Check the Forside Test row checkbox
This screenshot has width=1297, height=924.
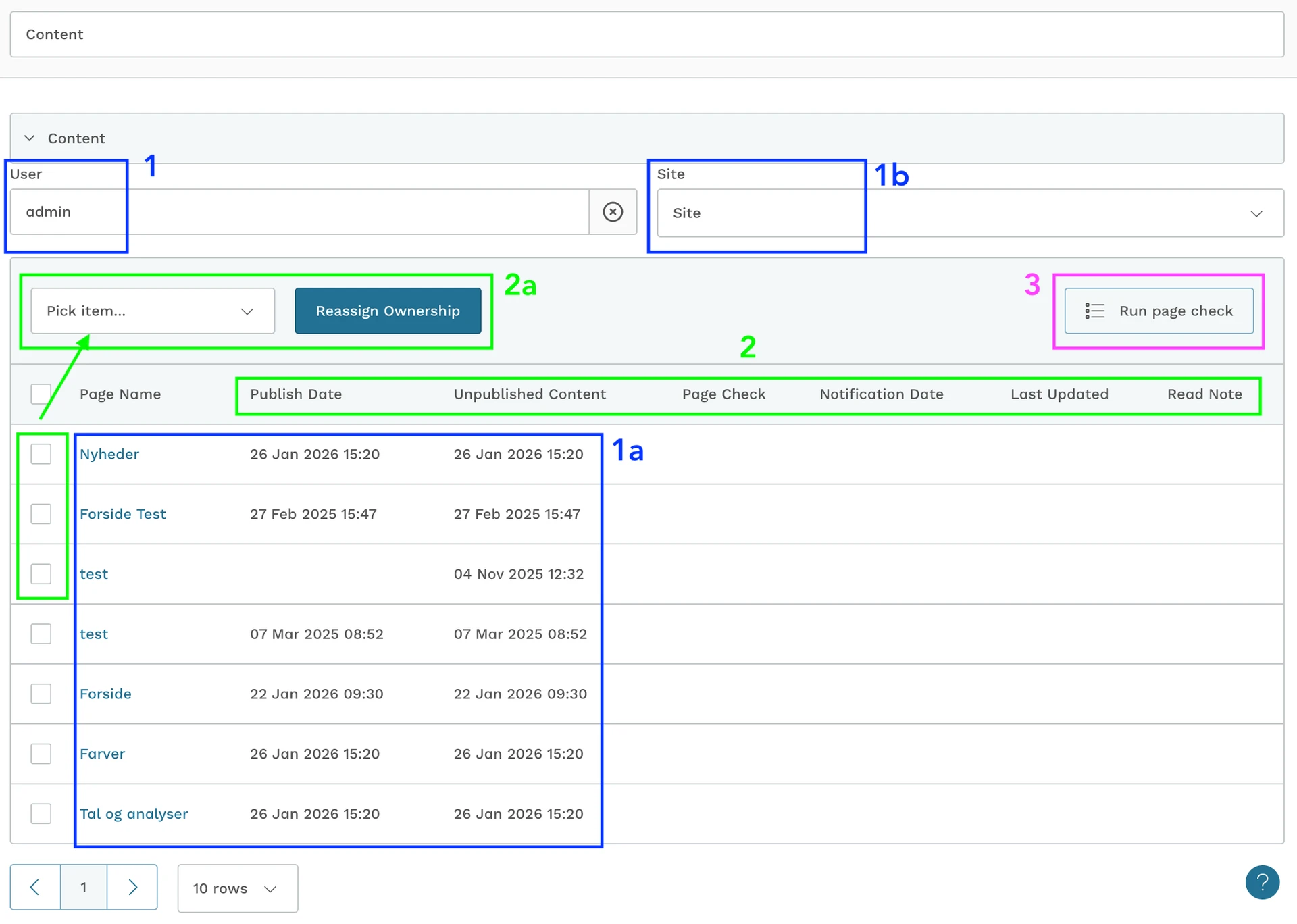click(41, 514)
